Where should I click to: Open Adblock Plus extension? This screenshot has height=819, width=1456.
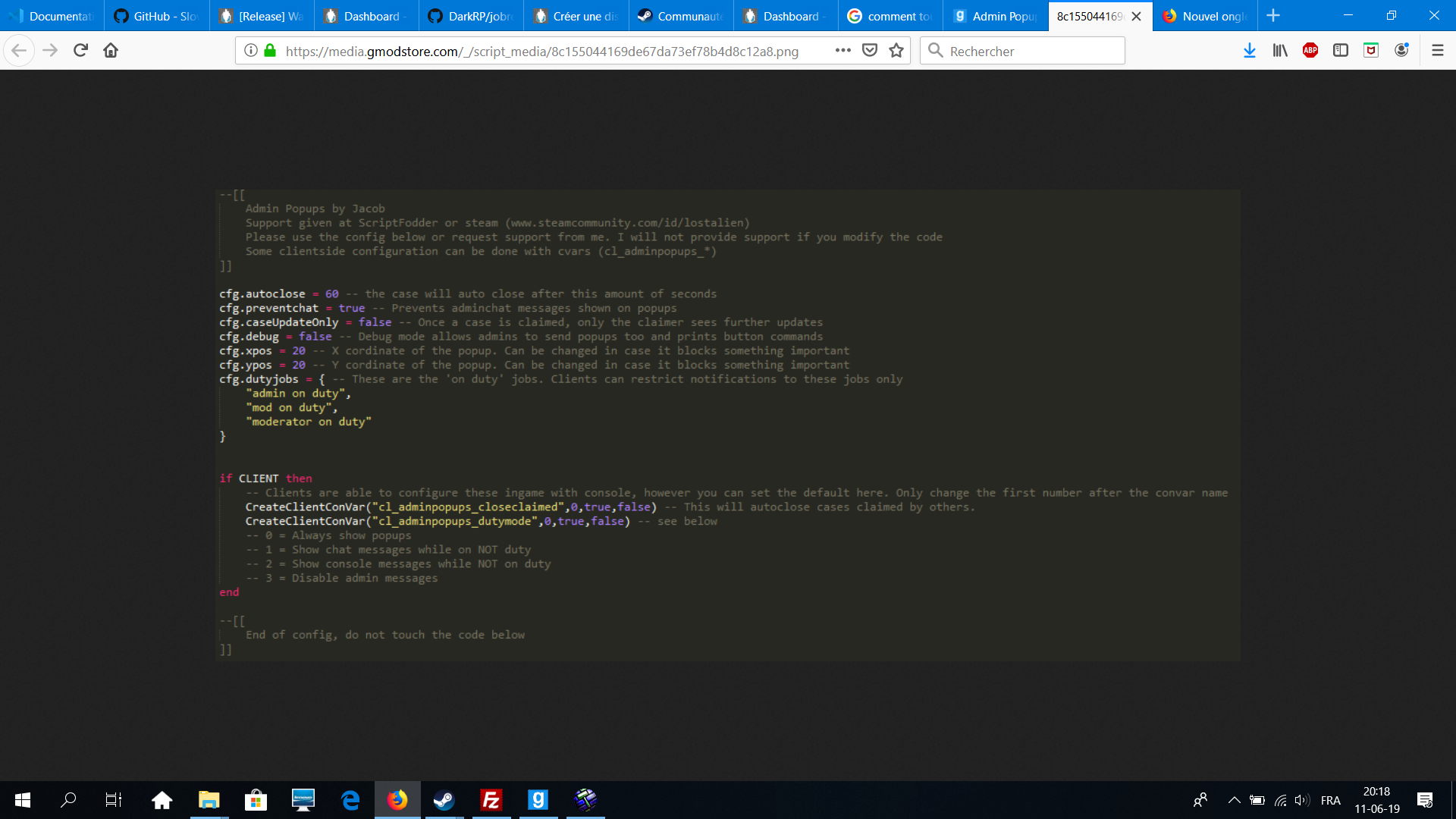click(x=1310, y=51)
